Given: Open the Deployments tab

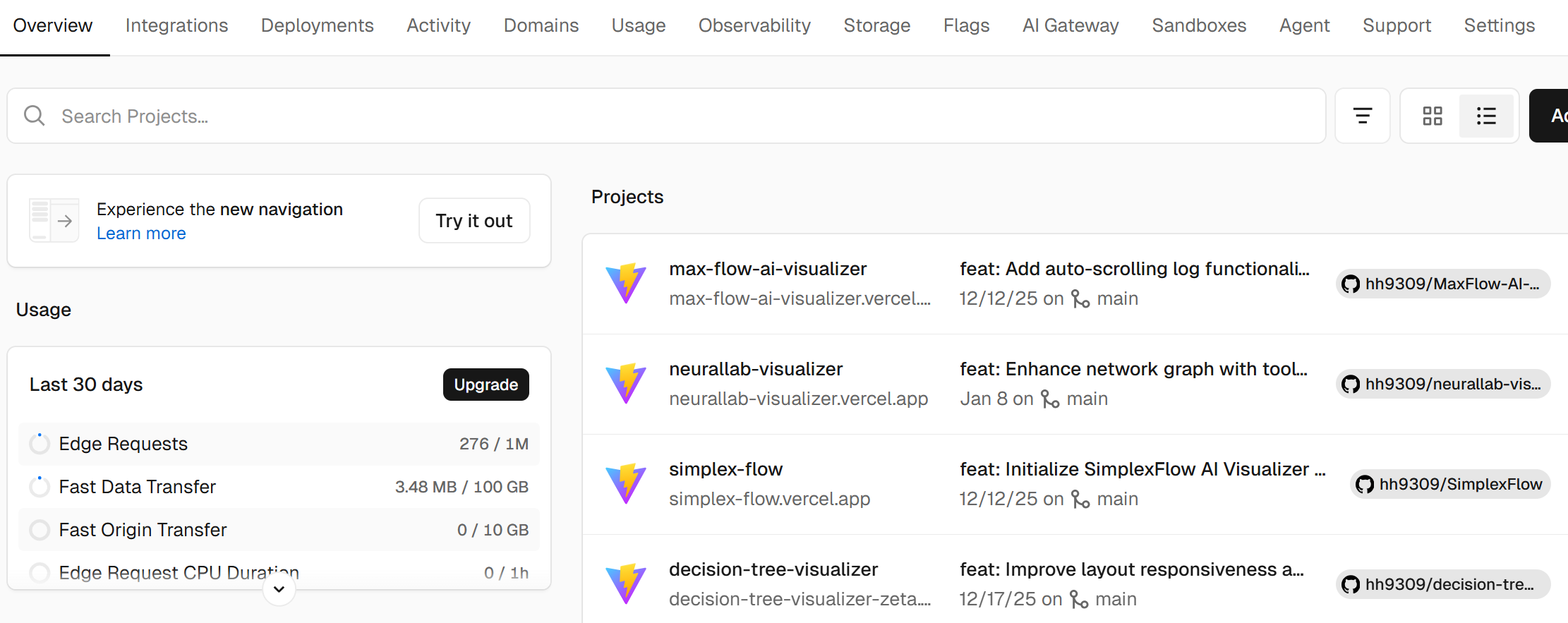Looking at the screenshot, I should 317,25.
